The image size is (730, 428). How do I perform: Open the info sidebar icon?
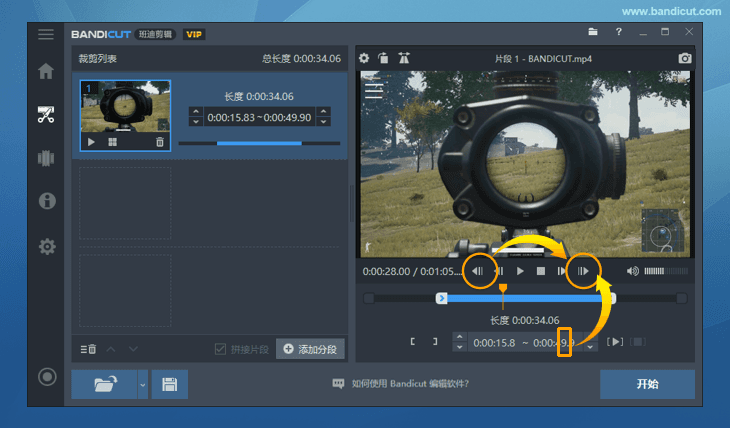47,201
